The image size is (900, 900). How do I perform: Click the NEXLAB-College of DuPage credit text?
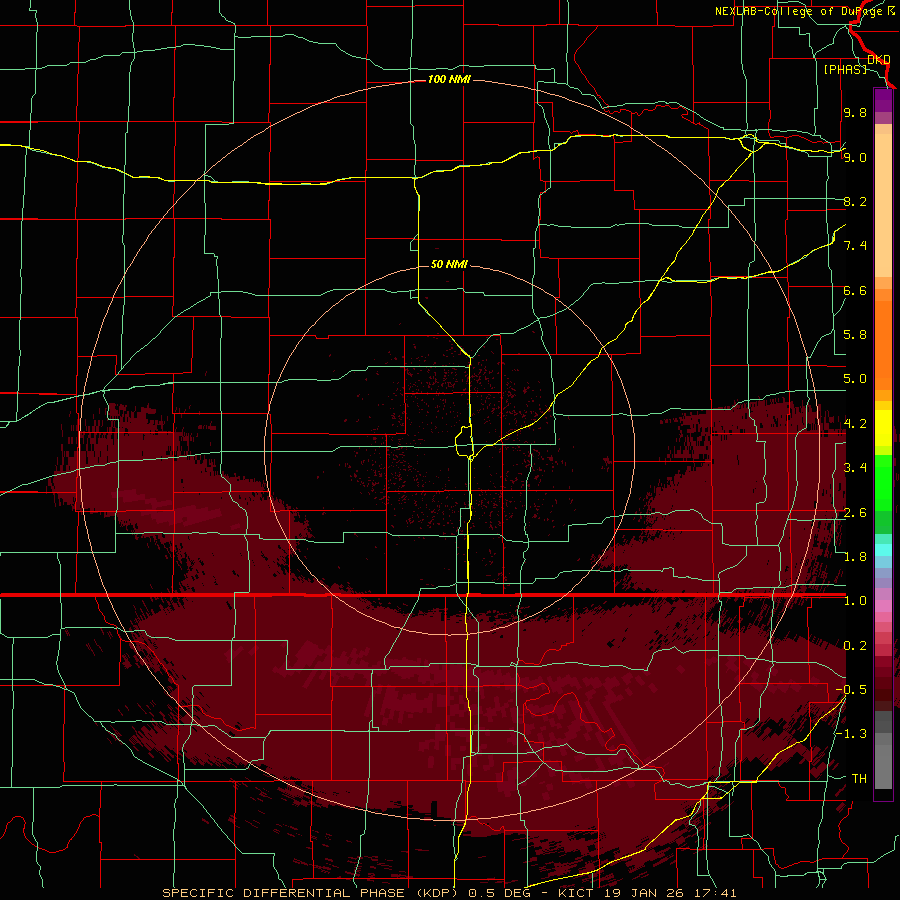(805, 11)
